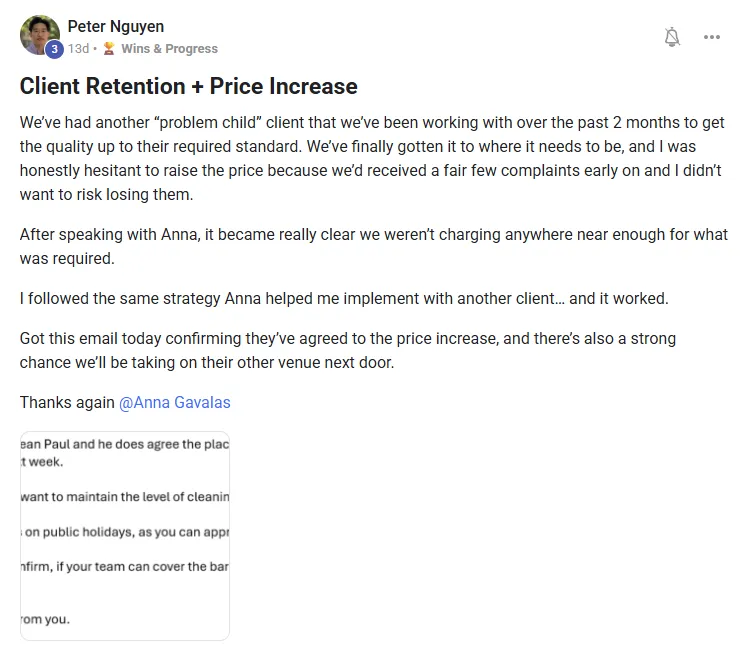Open the @Anna Gavalas mention
This screenshot has height=652, width=754.
pyautogui.click(x=174, y=402)
